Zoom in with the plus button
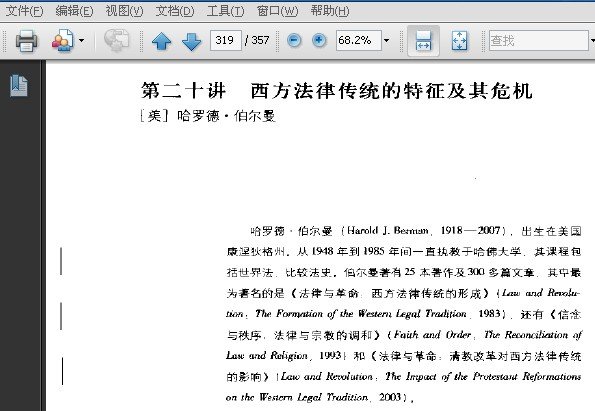 click(x=319, y=40)
